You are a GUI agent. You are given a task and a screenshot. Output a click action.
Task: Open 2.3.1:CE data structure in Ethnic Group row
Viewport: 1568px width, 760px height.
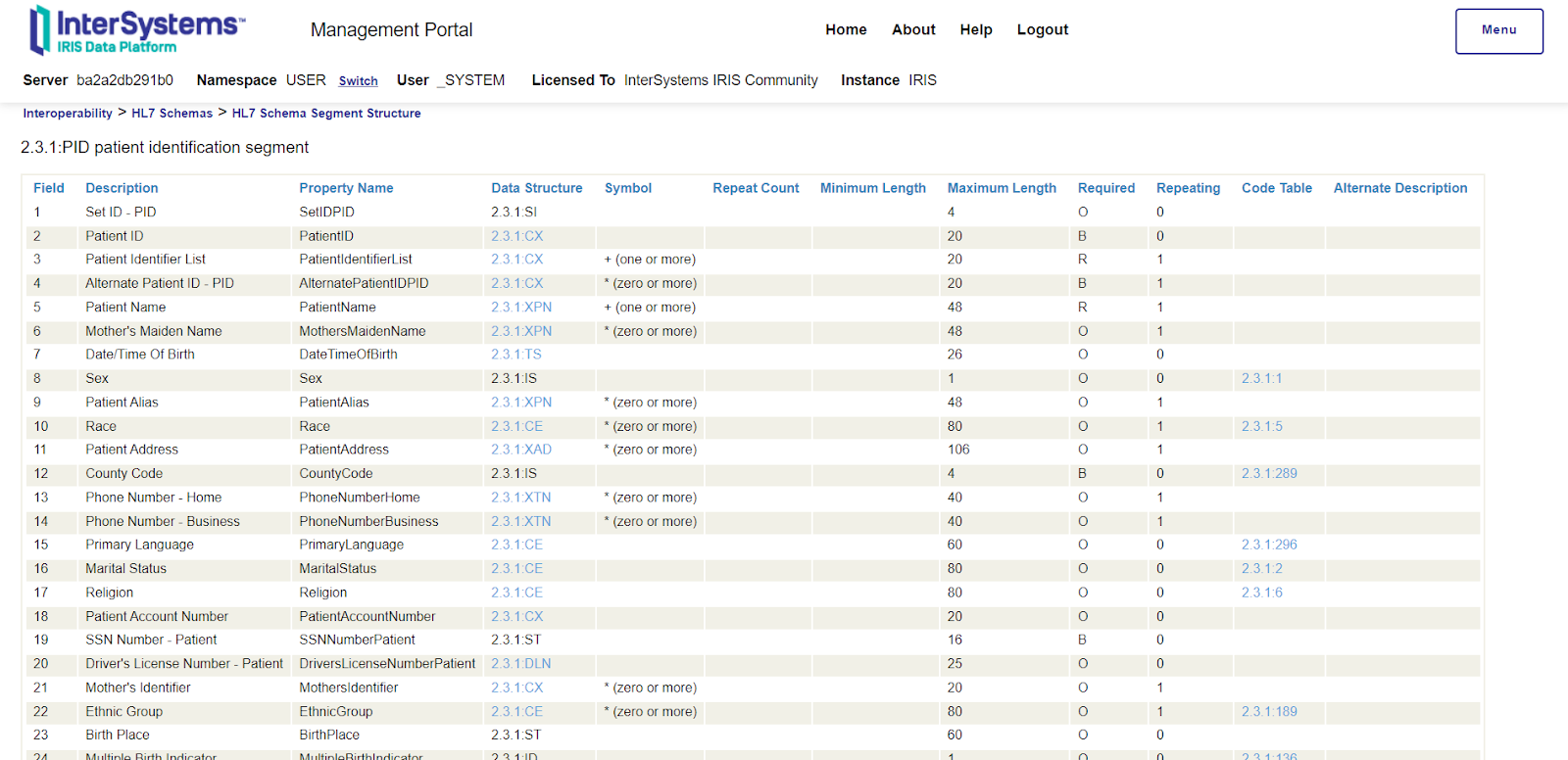click(517, 711)
